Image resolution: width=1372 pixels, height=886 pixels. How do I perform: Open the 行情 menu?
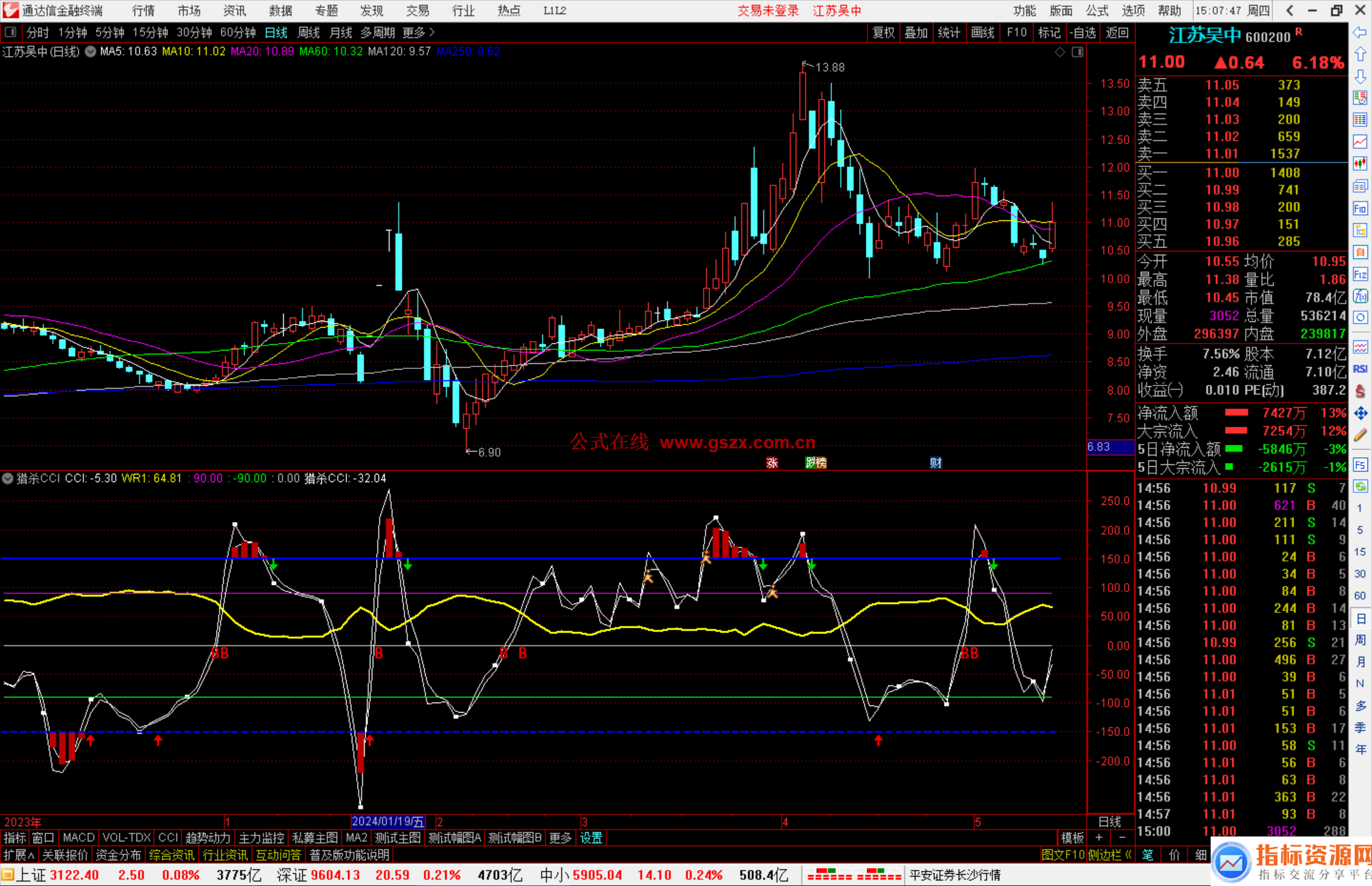pos(144,10)
